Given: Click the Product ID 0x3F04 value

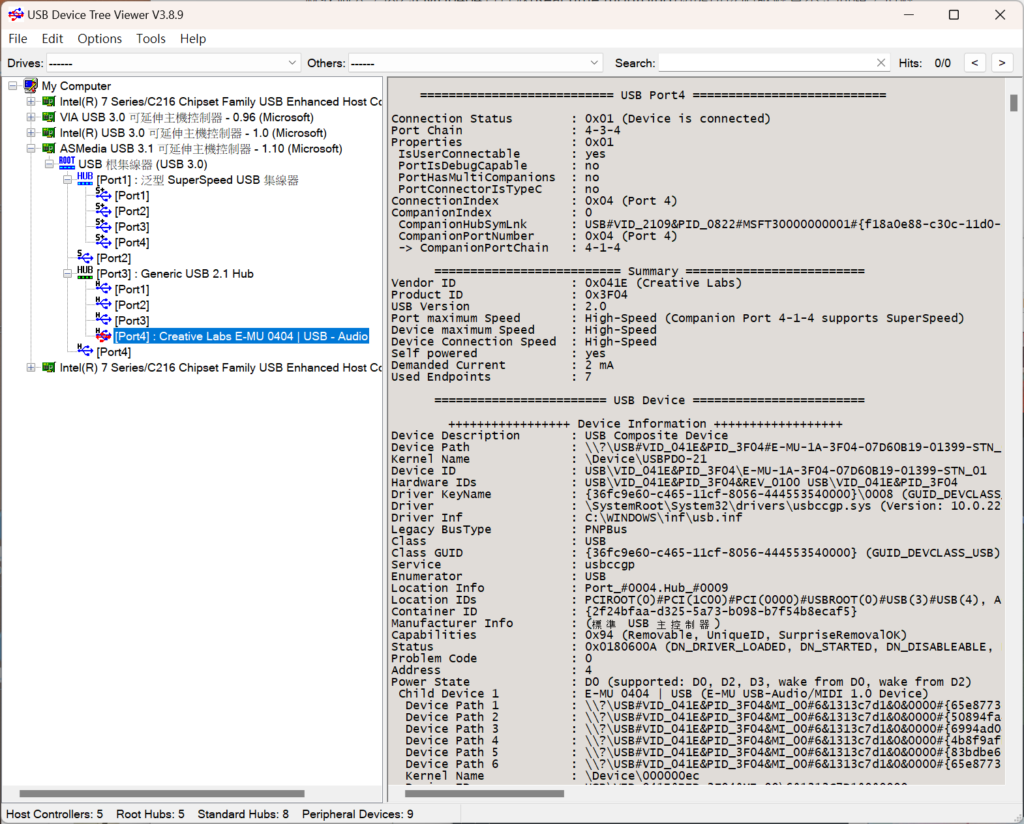Looking at the screenshot, I should tap(606, 294).
